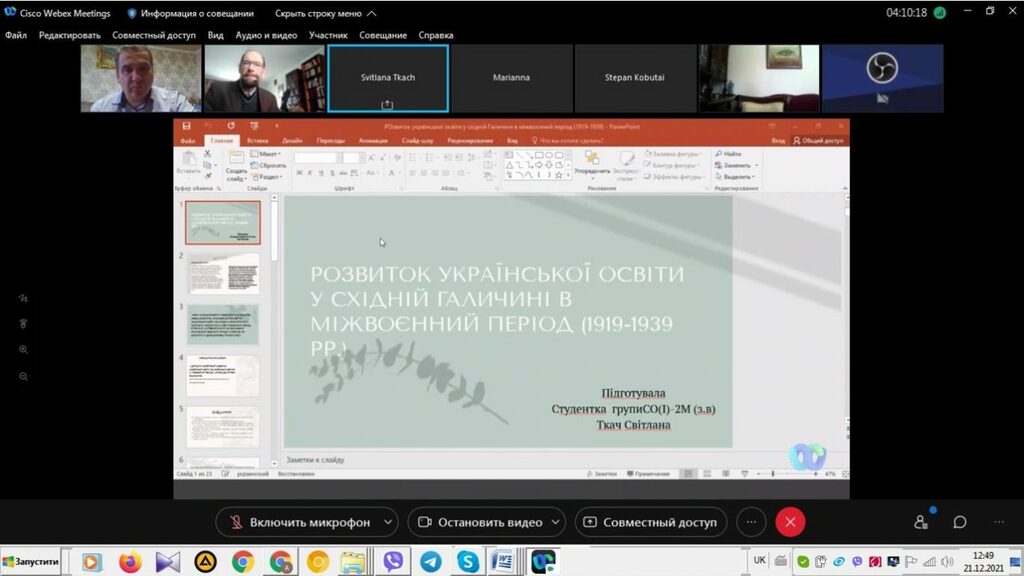Image resolution: width=1024 pixels, height=576 pixels.
Task: Launch Skype from the taskbar
Action: click(467, 562)
